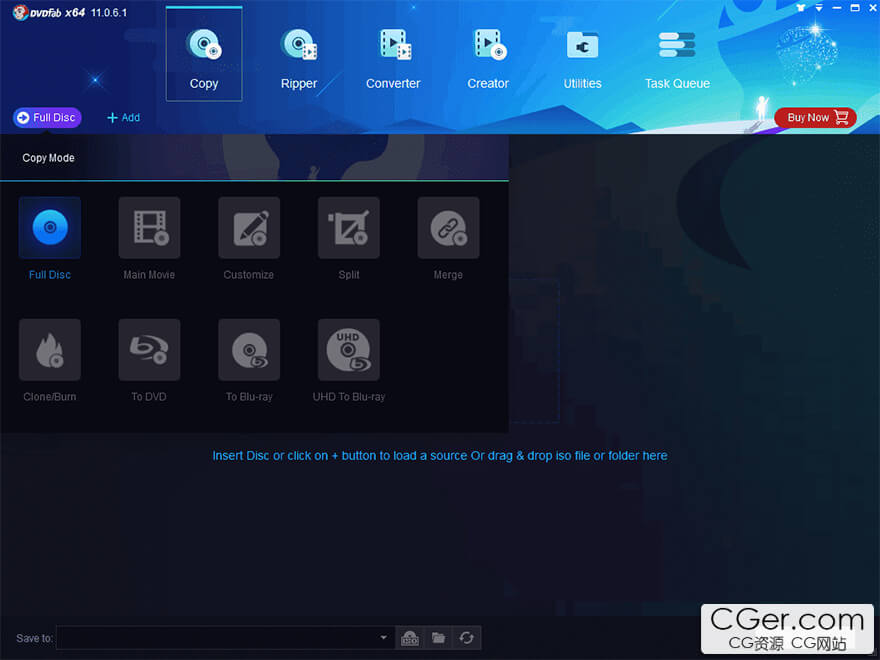Minimize the DVDFab window
This screenshot has height=660, width=880.
tap(837, 8)
